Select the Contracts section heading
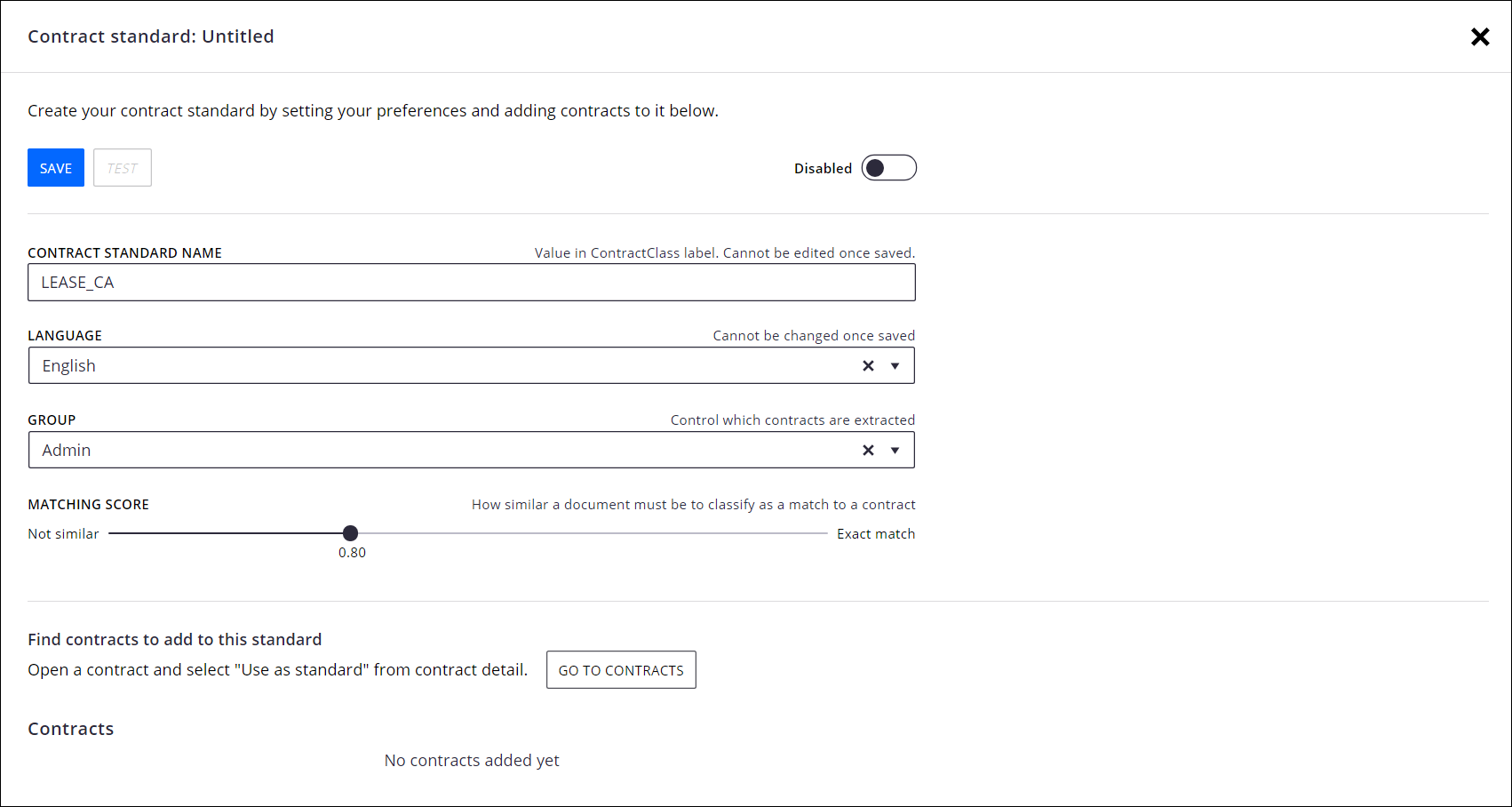Screen dimensions: 1512x807 coord(70,728)
